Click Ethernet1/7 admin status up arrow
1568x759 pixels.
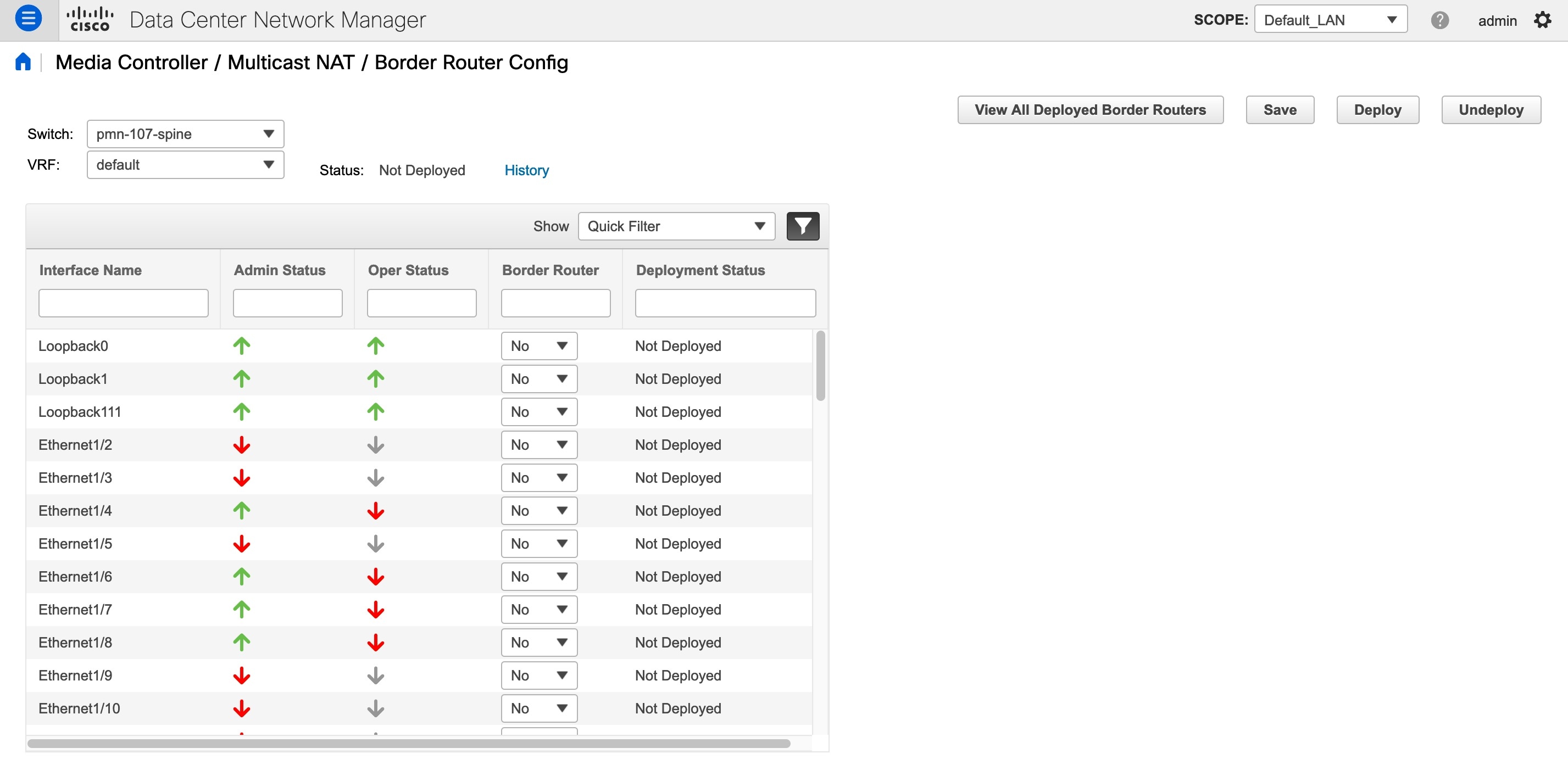tap(242, 609)
